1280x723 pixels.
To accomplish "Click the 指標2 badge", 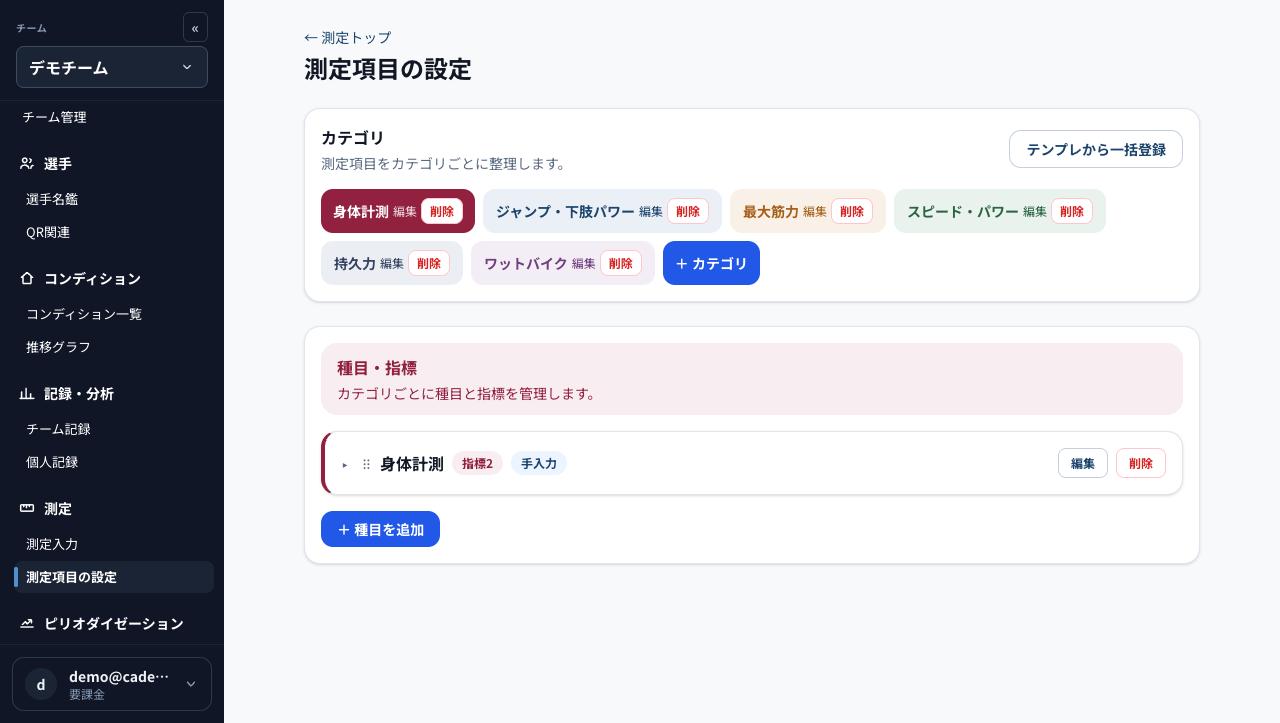I will 477,463.
